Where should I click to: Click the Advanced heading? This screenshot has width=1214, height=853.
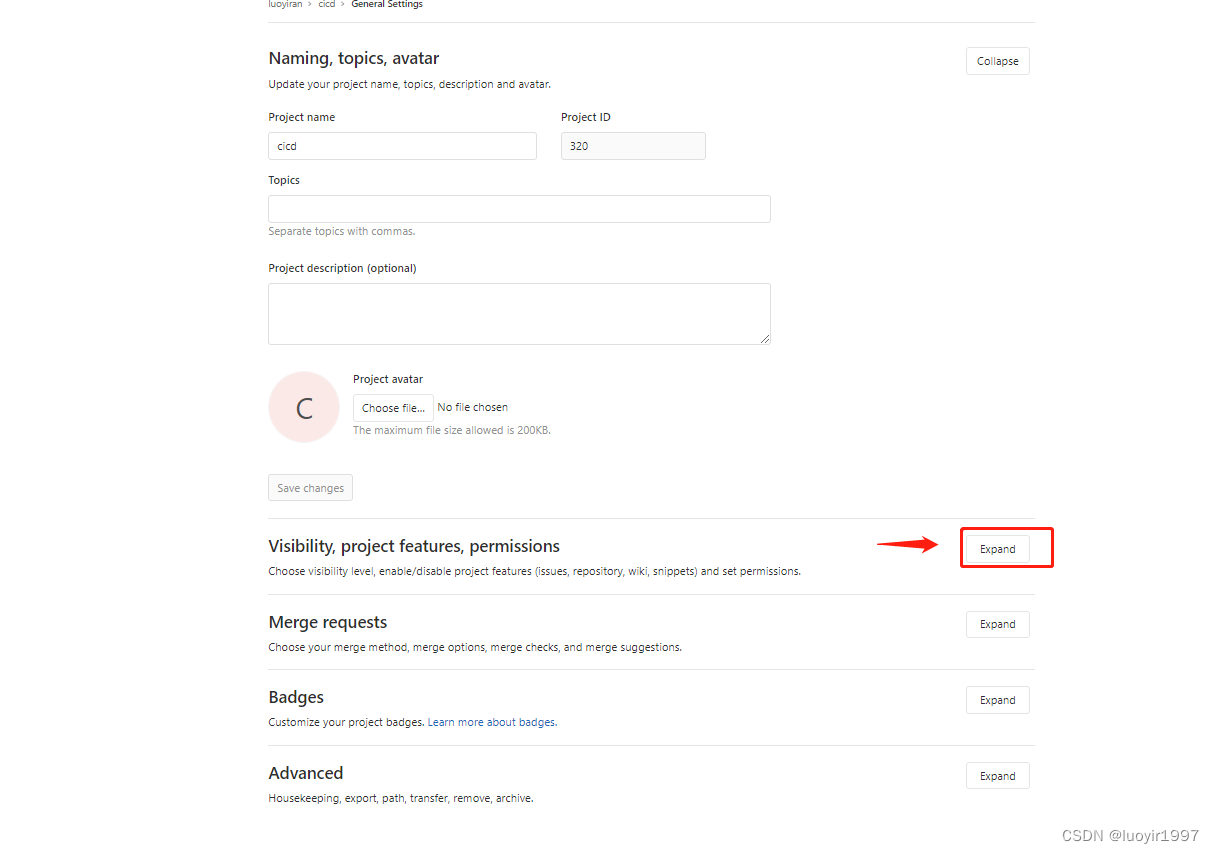(306, 773)
